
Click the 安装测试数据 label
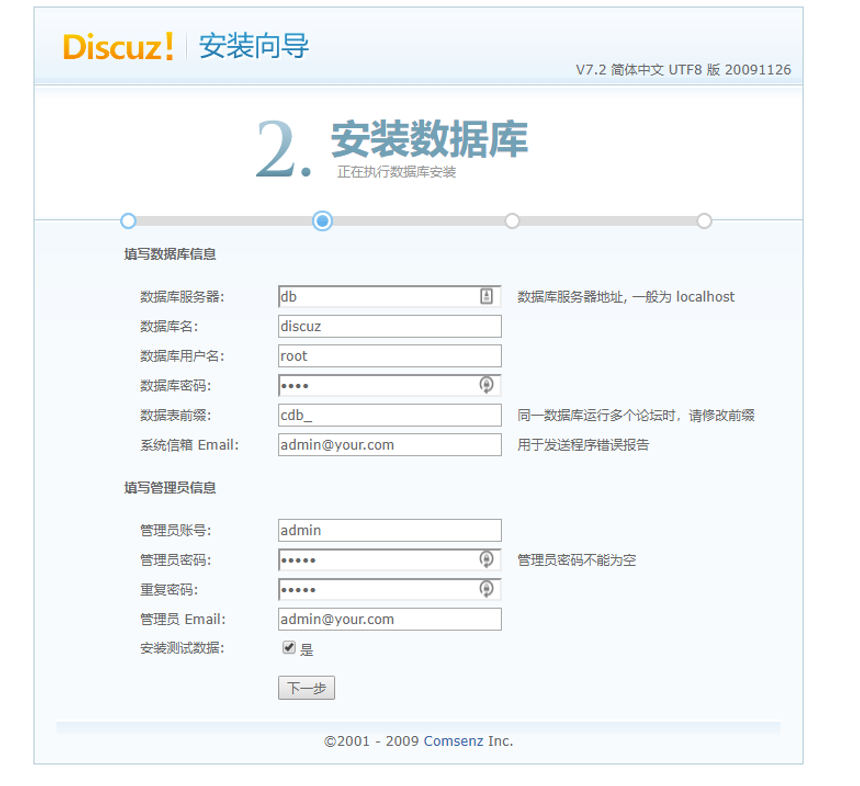pos(182,648)
